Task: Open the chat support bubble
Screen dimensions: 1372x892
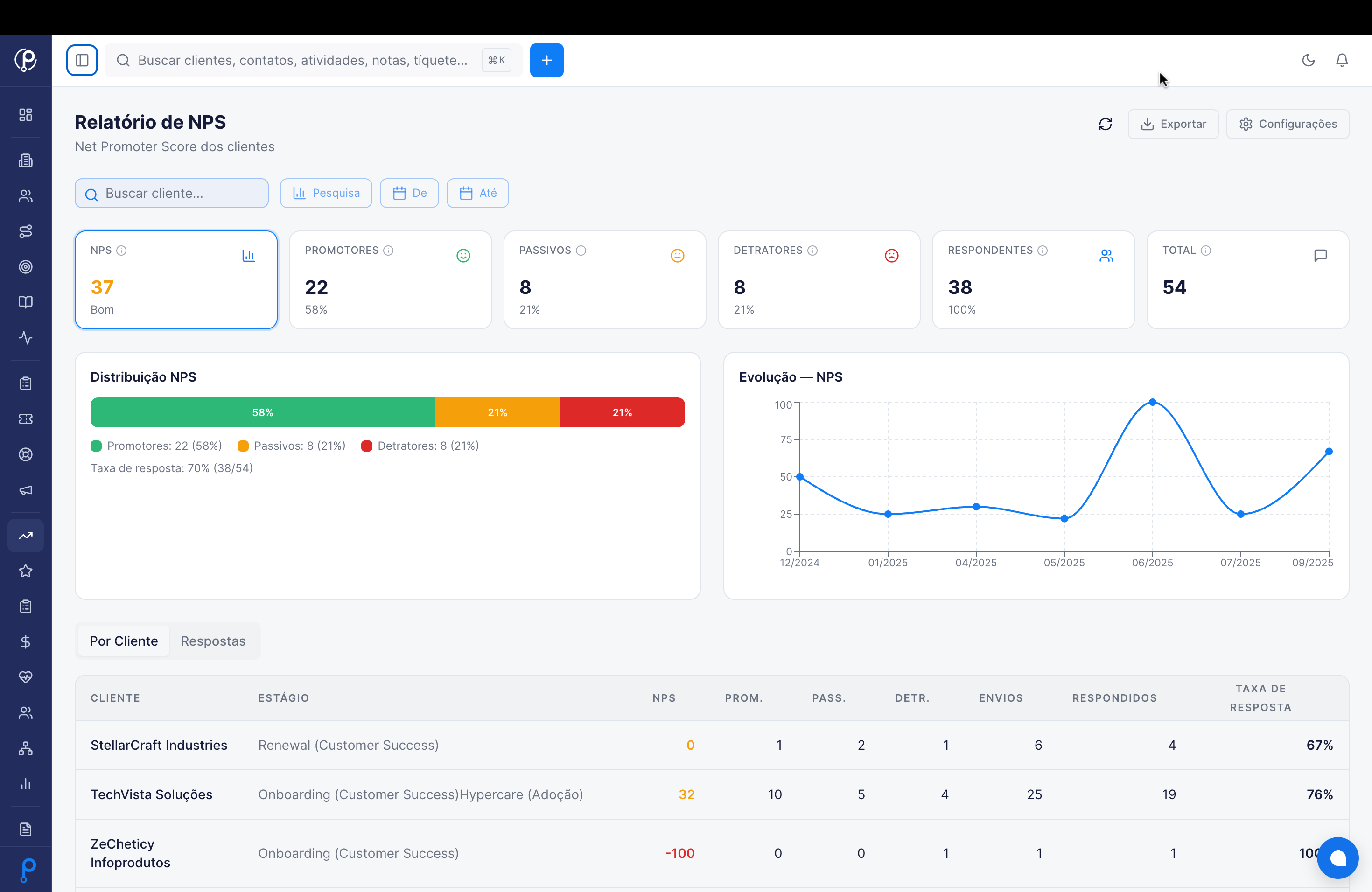Action: click(x=1337, y=858)
